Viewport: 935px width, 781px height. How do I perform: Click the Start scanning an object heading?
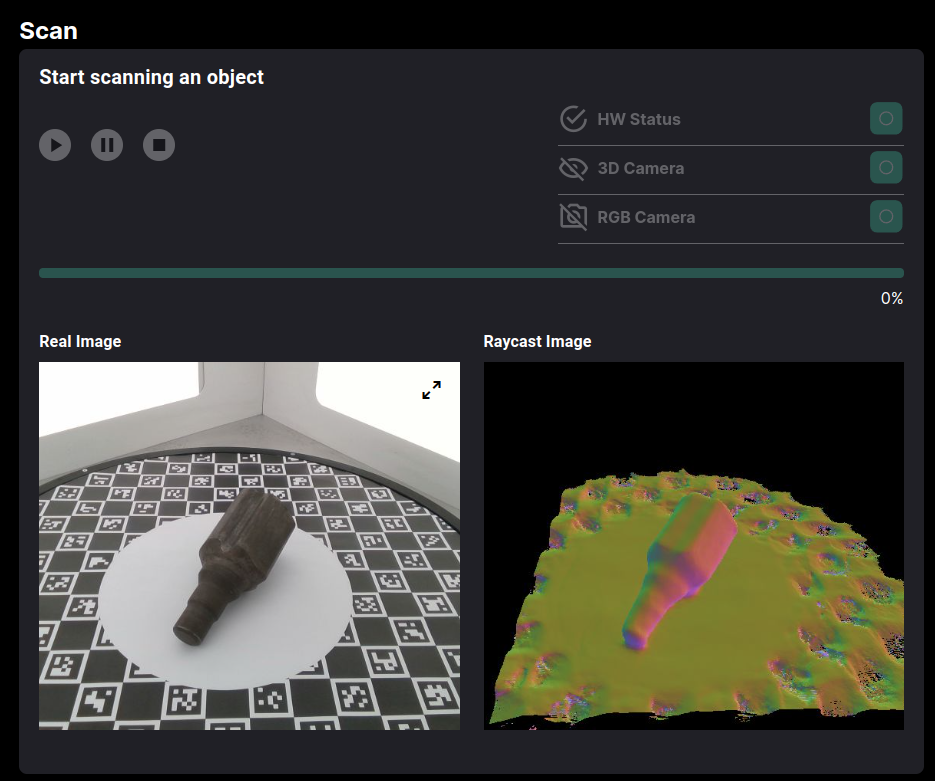click(151, 77)
